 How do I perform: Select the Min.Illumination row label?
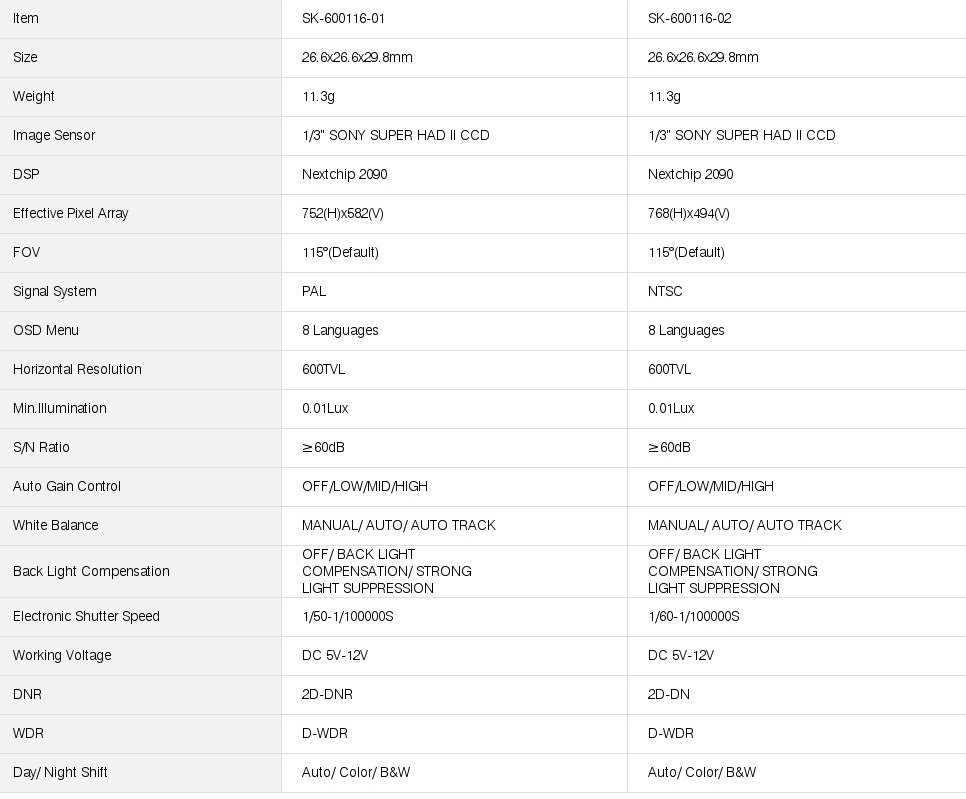(x=59, y=408)
